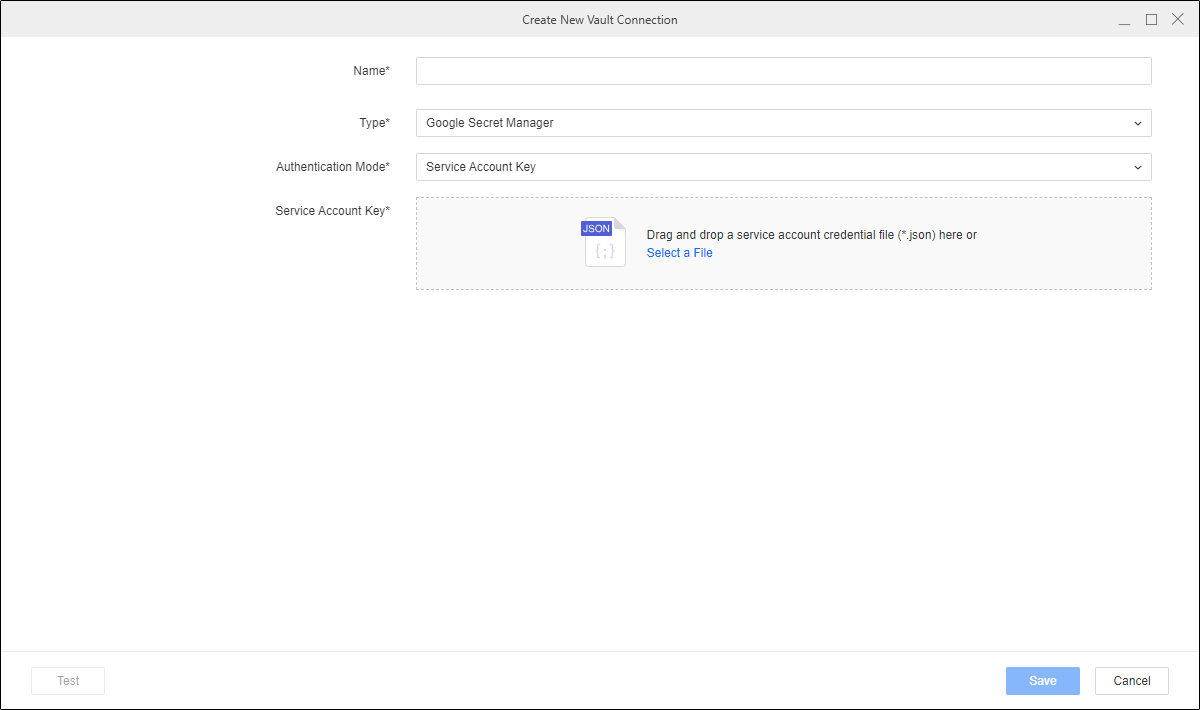Click the chevron arrow in Type field
Viewport: 1200px width, 710px height.
tap(1137, 123)
